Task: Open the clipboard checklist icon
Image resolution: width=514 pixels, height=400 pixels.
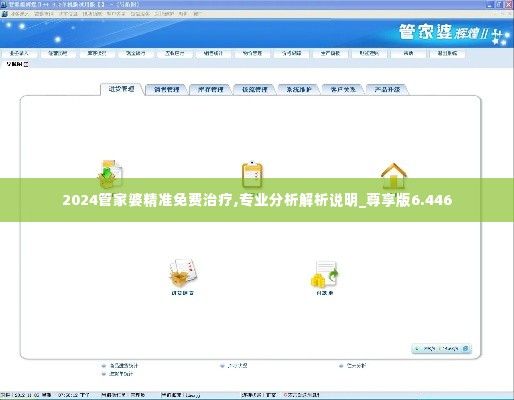Action: click(252, 174)
